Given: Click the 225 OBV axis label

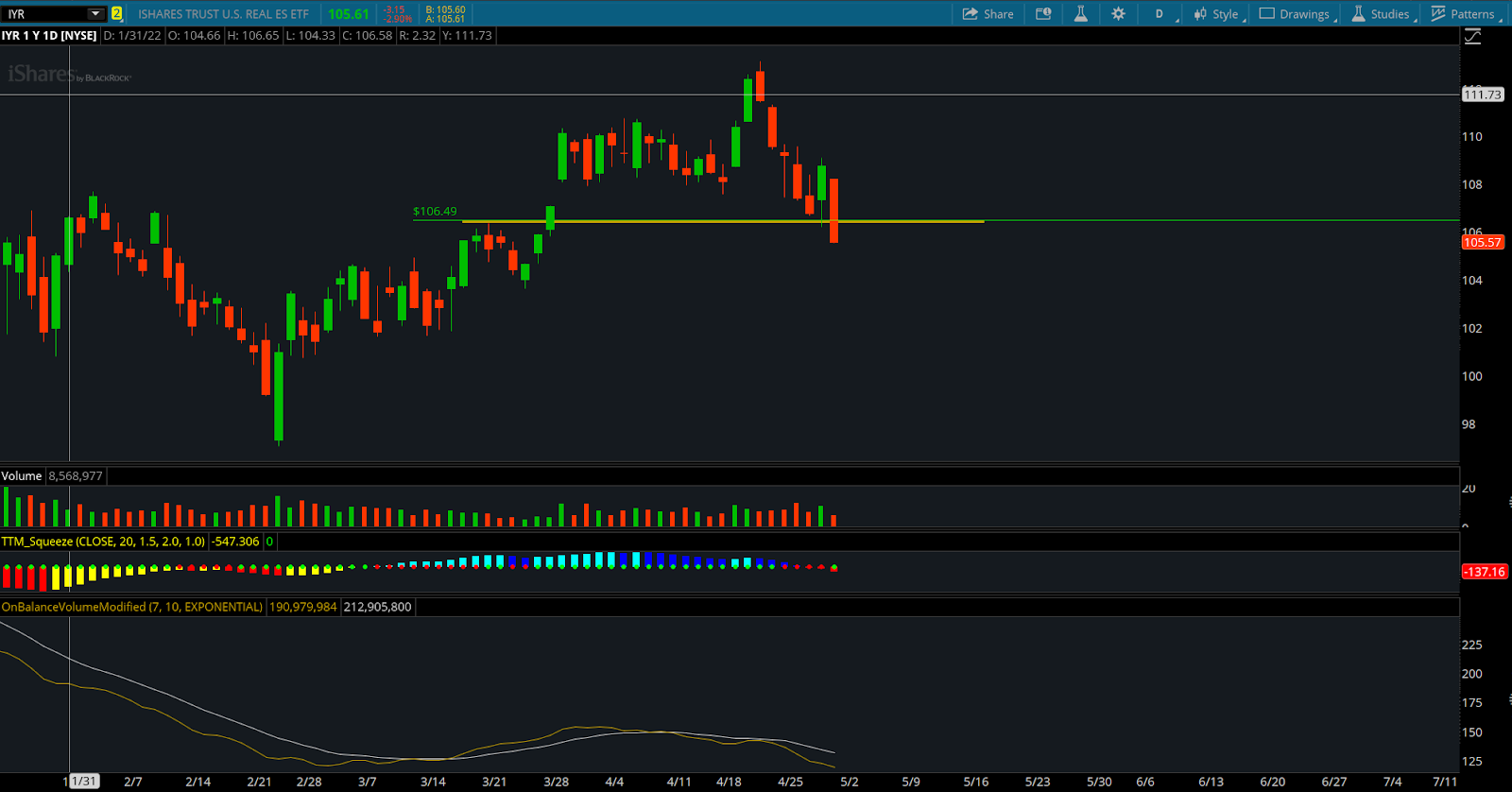Looking at the screenshot, I should coord(1471,645).
